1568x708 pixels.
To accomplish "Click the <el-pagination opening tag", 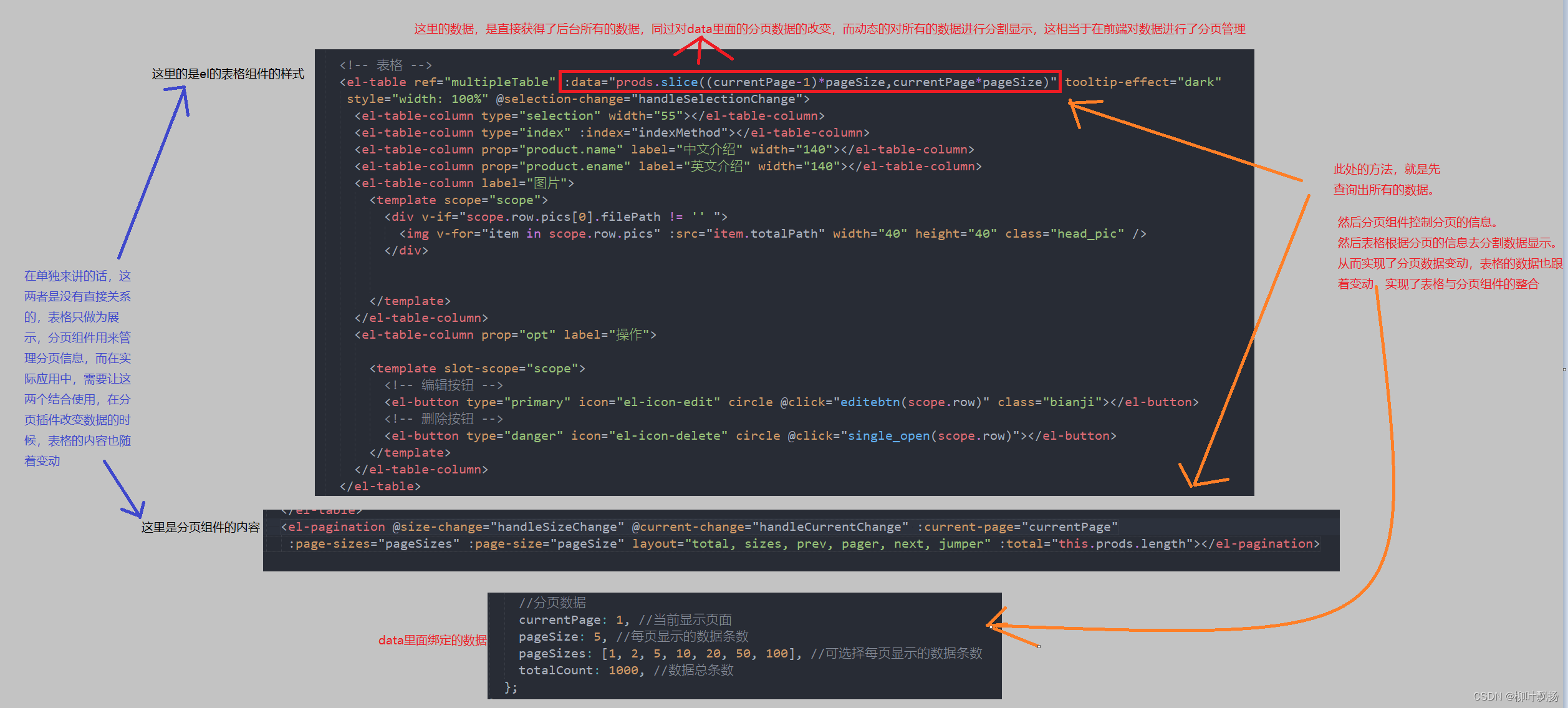I will coord(333,526).
